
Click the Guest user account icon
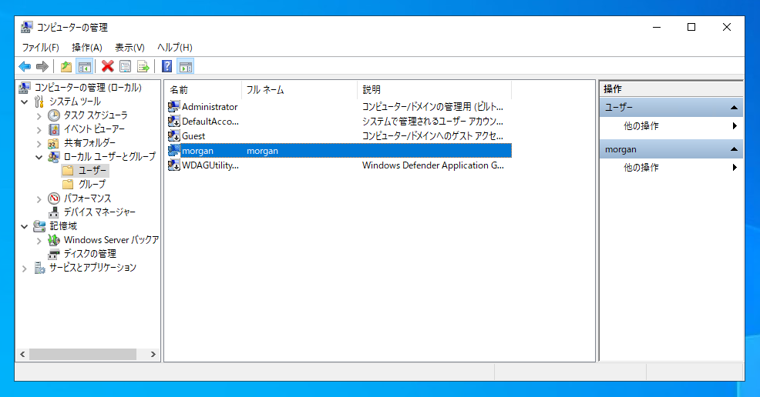(x=174, y=136)
